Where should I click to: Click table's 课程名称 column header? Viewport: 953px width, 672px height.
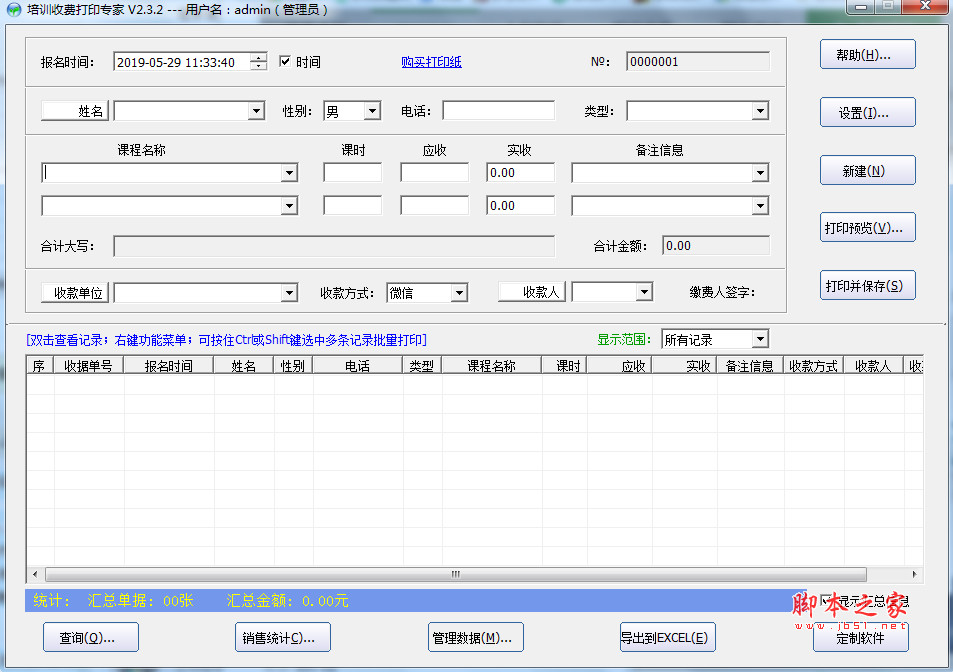491,366
